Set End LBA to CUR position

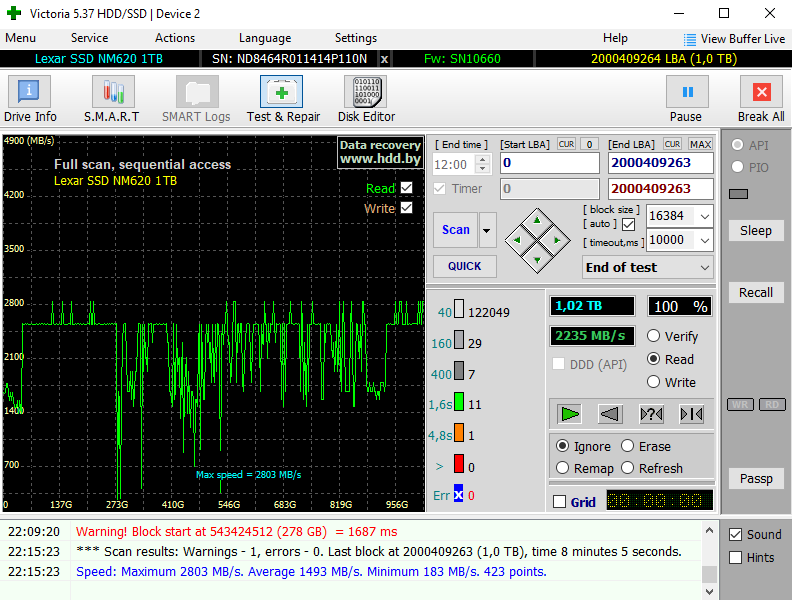pyautogui.click(x=672, y=144)
